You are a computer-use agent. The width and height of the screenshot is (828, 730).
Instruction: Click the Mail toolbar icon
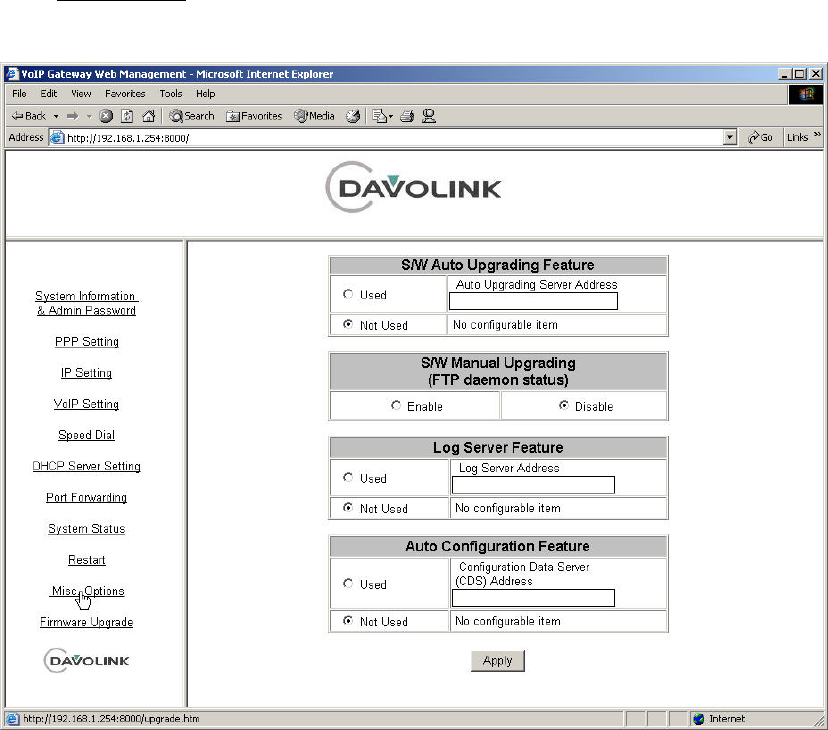pos(379,116)
